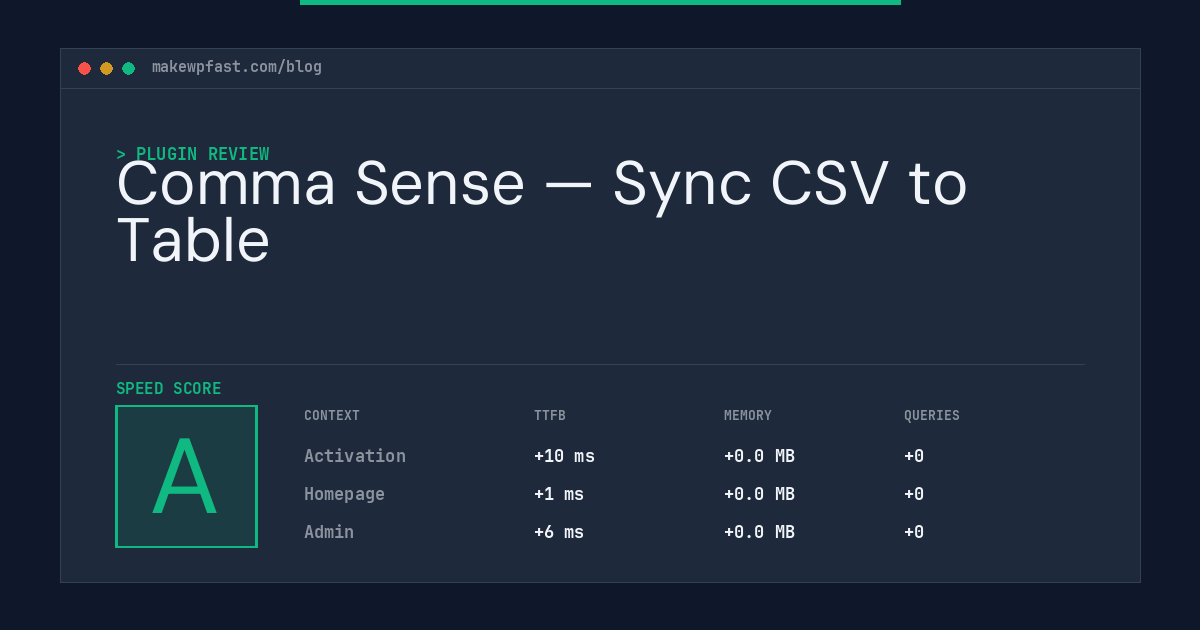The height and width of the screenshot is (630, 1200).
Task: Click the QUERIES column header
Action: tap(932, 416)
